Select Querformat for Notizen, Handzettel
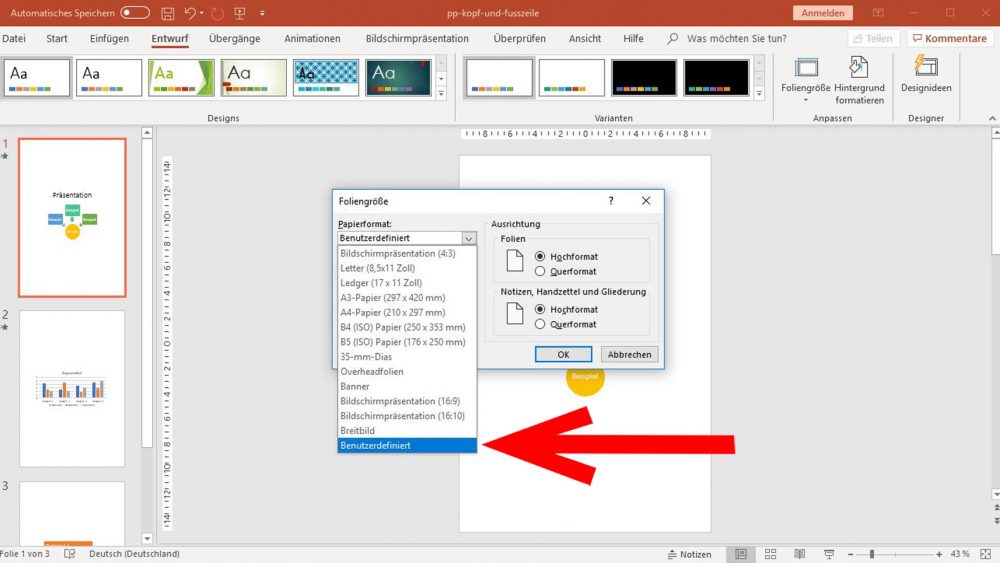This screenshot has width=1000, height=563. click(x=540, y=324)
